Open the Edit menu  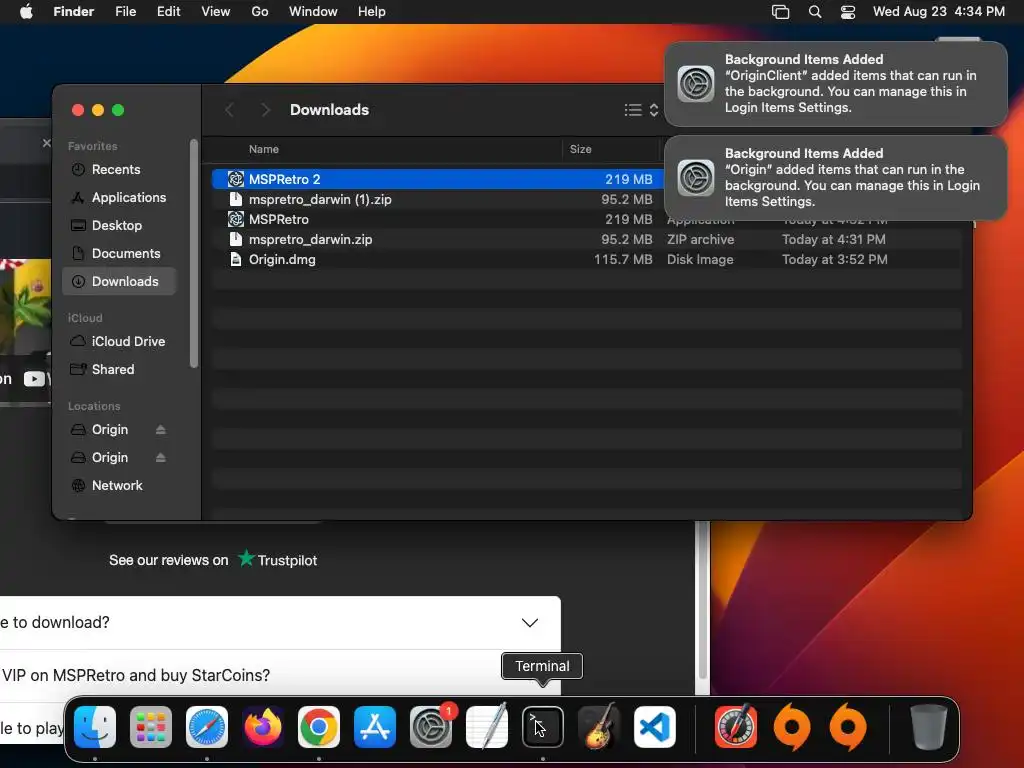point(168,12)
